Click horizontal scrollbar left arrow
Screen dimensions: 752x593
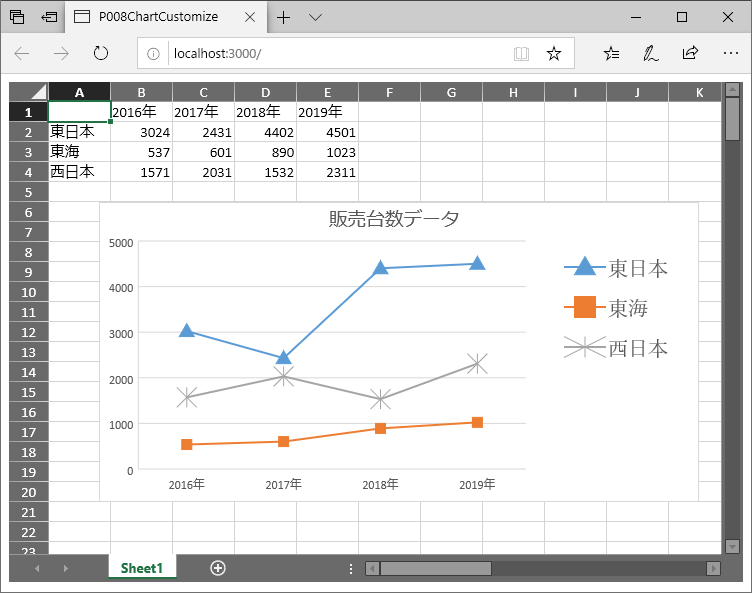click(x=372, y=569)
